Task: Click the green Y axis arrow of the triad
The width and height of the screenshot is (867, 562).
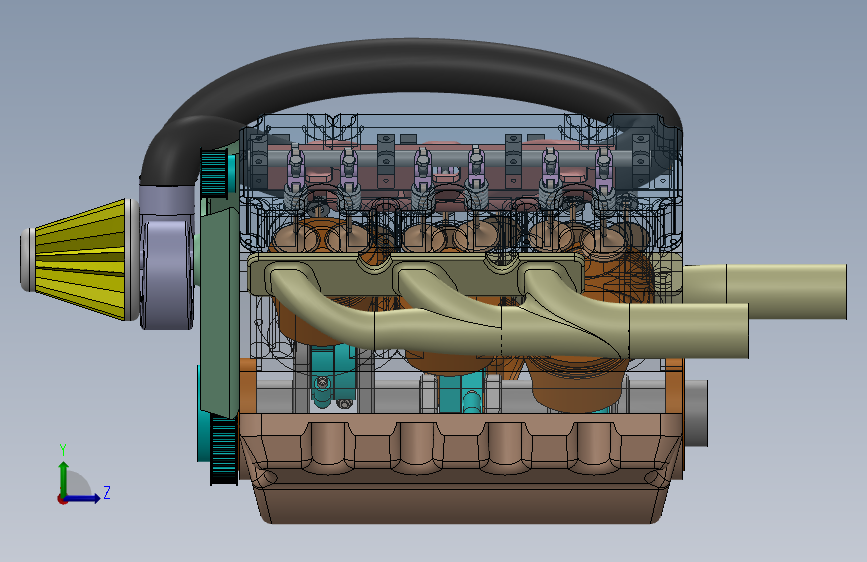Action: click(64, 478)
